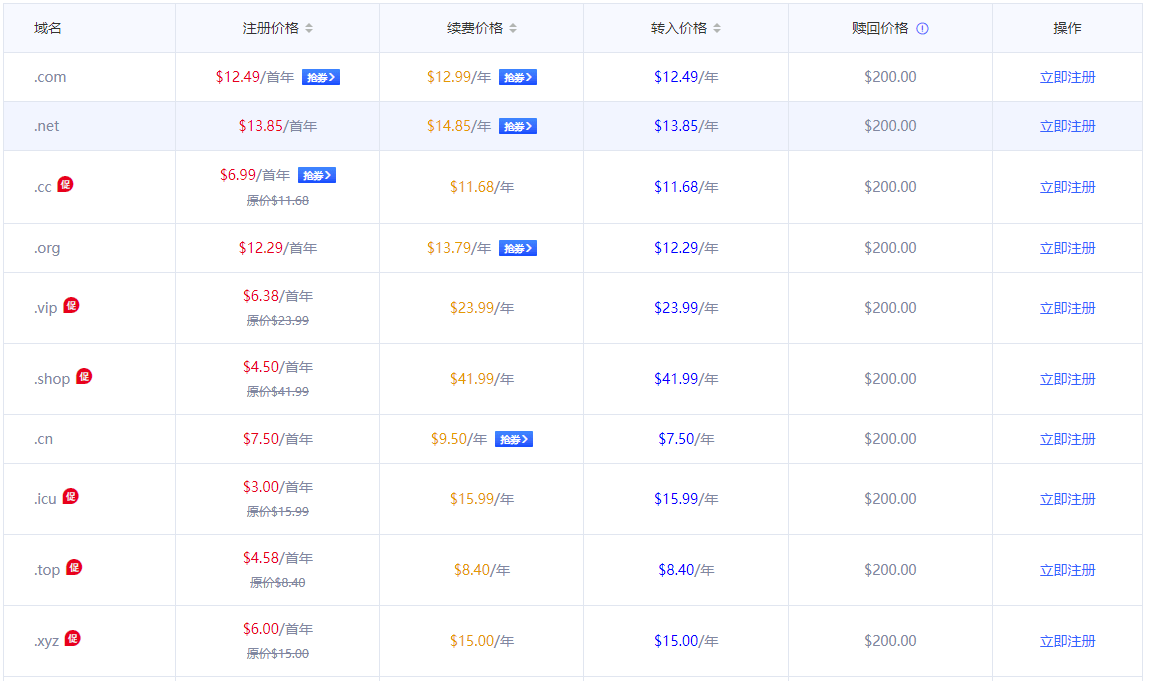Register .shop domain via 立即注册 link
Screen dimensions: 1150x681
tap(1067, 379)
